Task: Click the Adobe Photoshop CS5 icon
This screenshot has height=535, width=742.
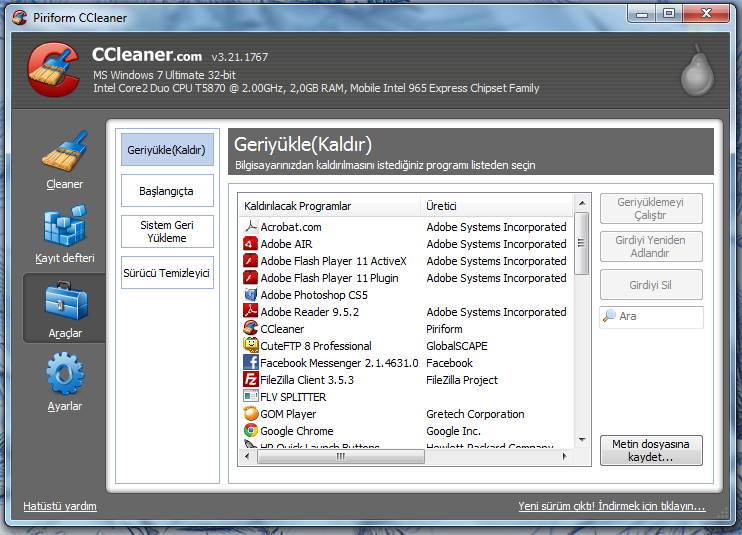Action: (x=250, y=295)
